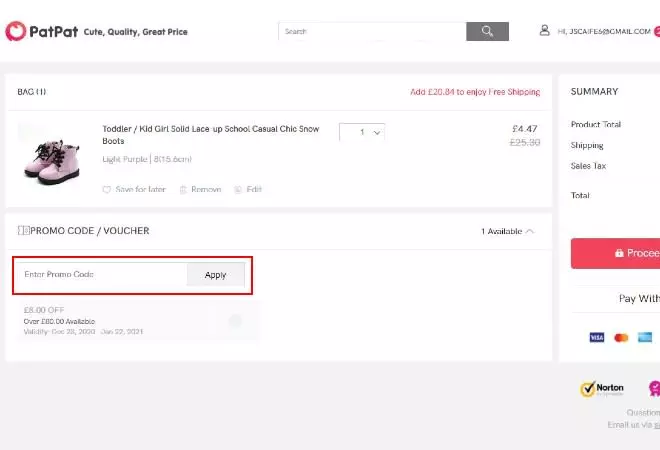
Task: Click the promo voucher ticket icon
Action: click(24, 230)
